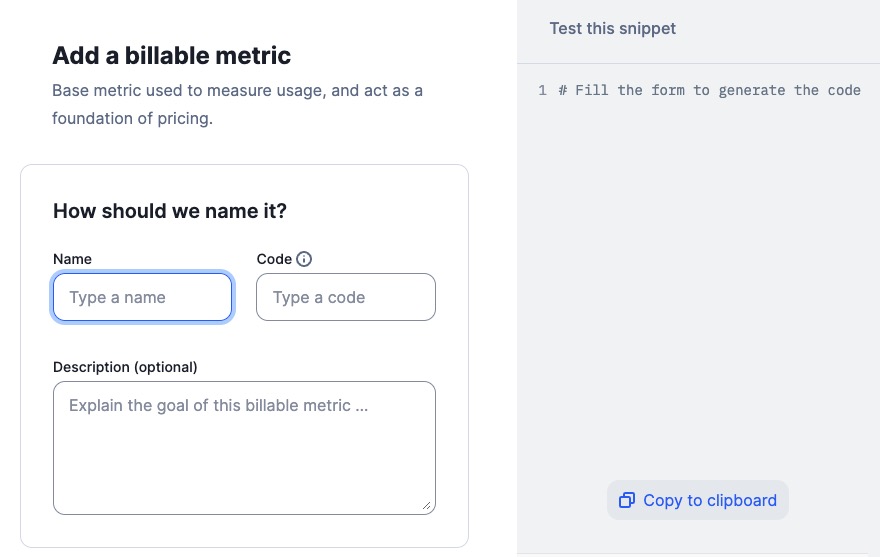The image size is (880, 557).
Task: Click the 'Base metric used to measure usage' subtitle
Action: pyautogui.click(x=237, y=91)
